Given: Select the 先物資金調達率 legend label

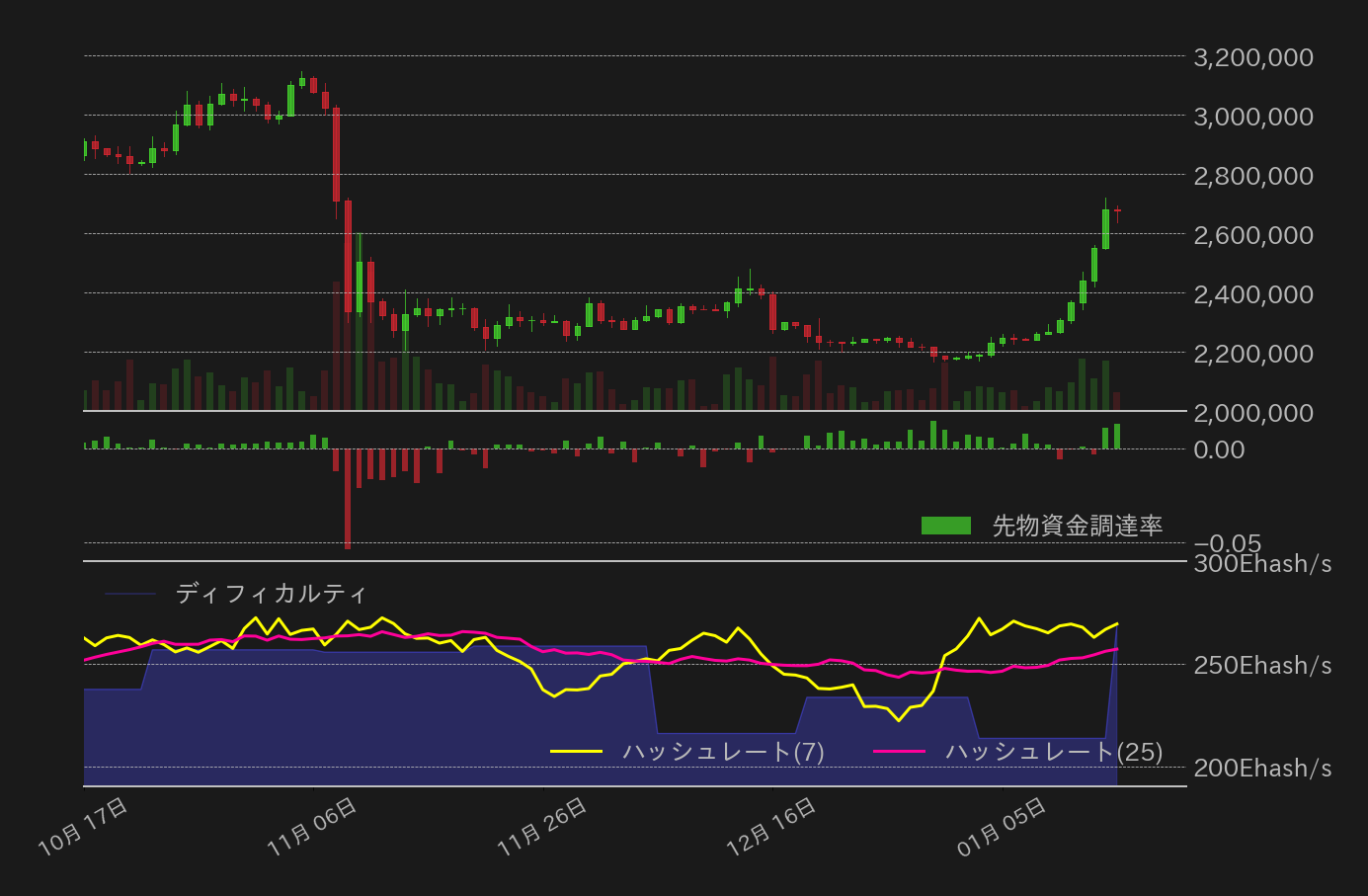Looking at the screenshot, I should pyautogui.click(x=1078, y=526).
